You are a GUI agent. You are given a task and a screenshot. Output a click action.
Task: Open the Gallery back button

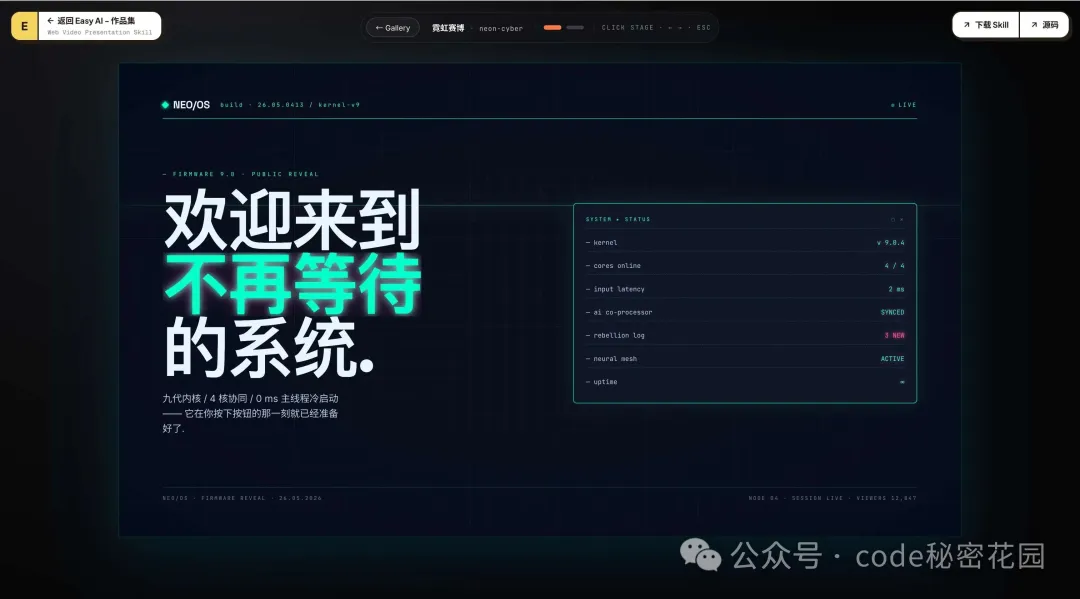point(393,28)
